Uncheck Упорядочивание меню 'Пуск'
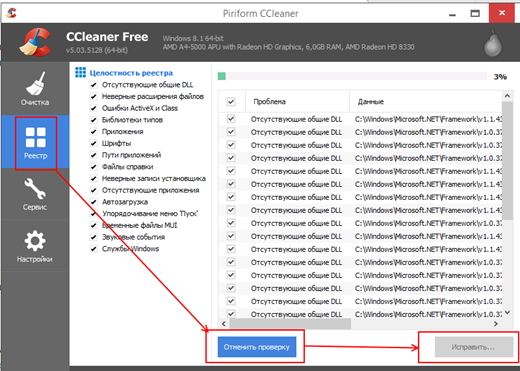Image resolution: width=520 pixels, height=371 pixels. pyautogui.click(x=94, y=214)
